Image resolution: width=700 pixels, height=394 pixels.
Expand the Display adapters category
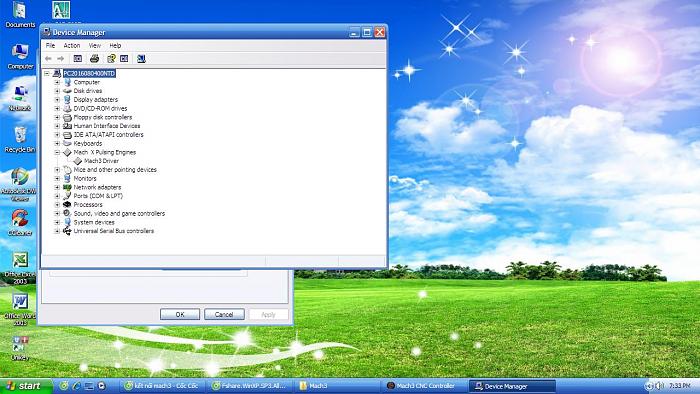coord(57,100)
